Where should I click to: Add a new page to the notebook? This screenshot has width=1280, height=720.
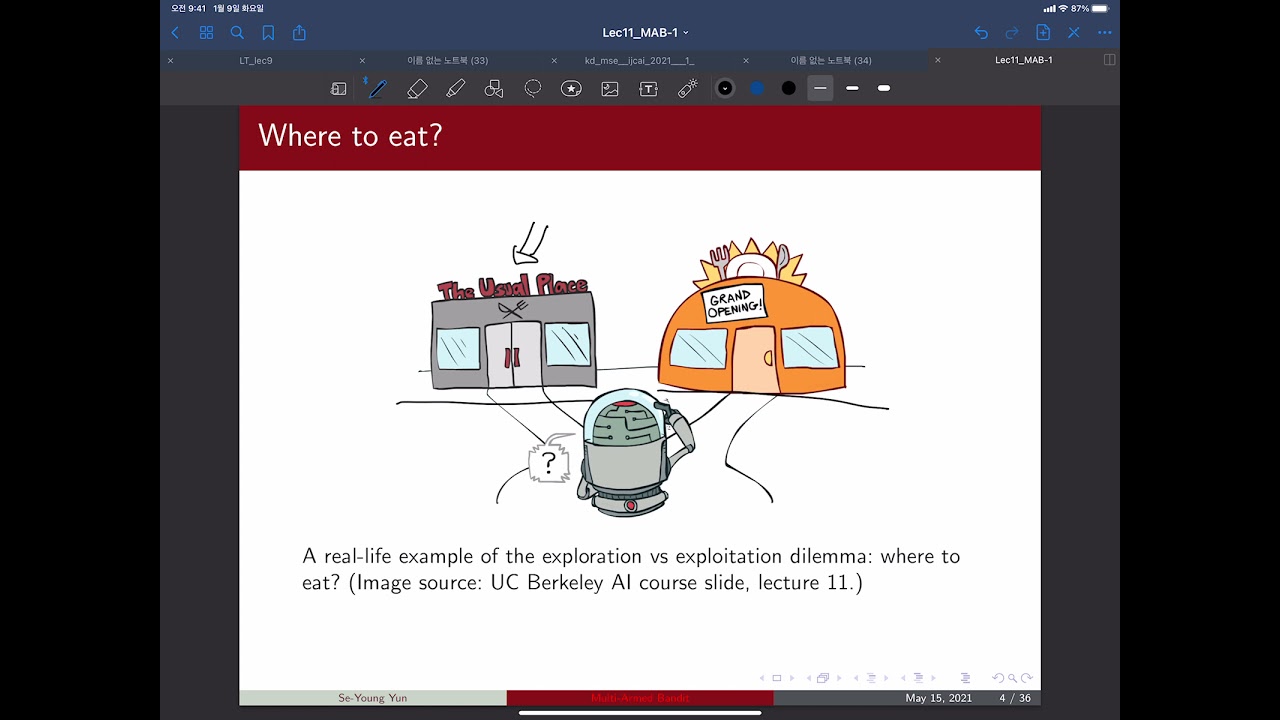click(1043, 33)
